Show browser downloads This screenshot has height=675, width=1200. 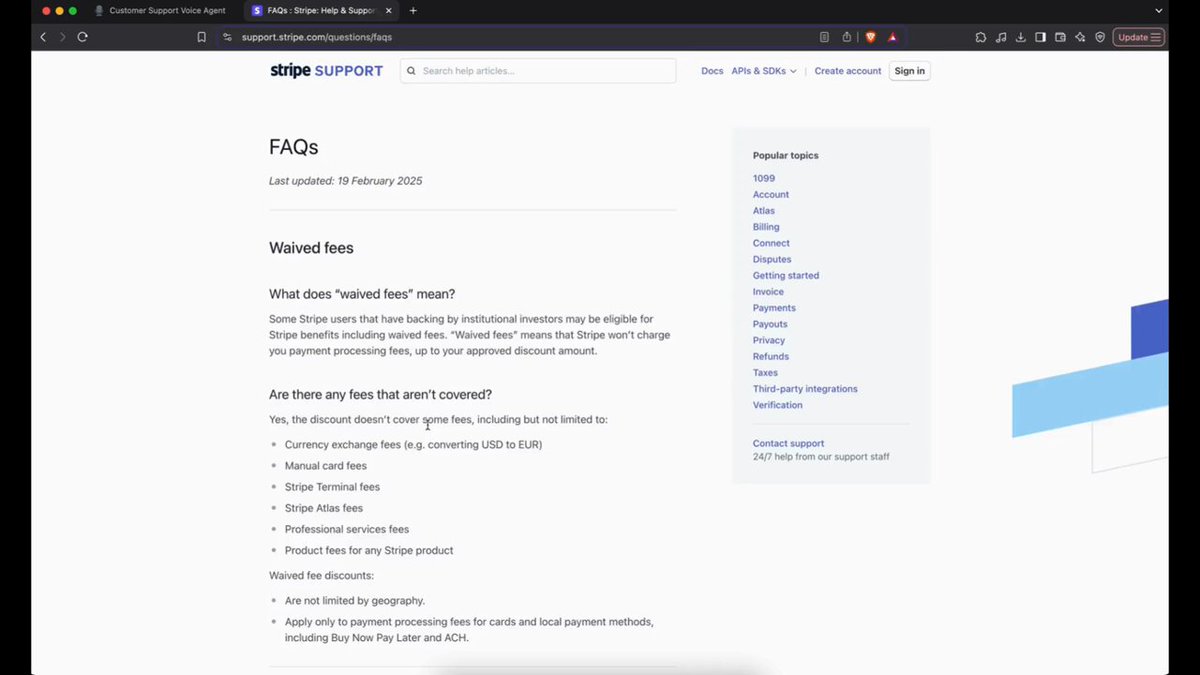[1020, 37]
